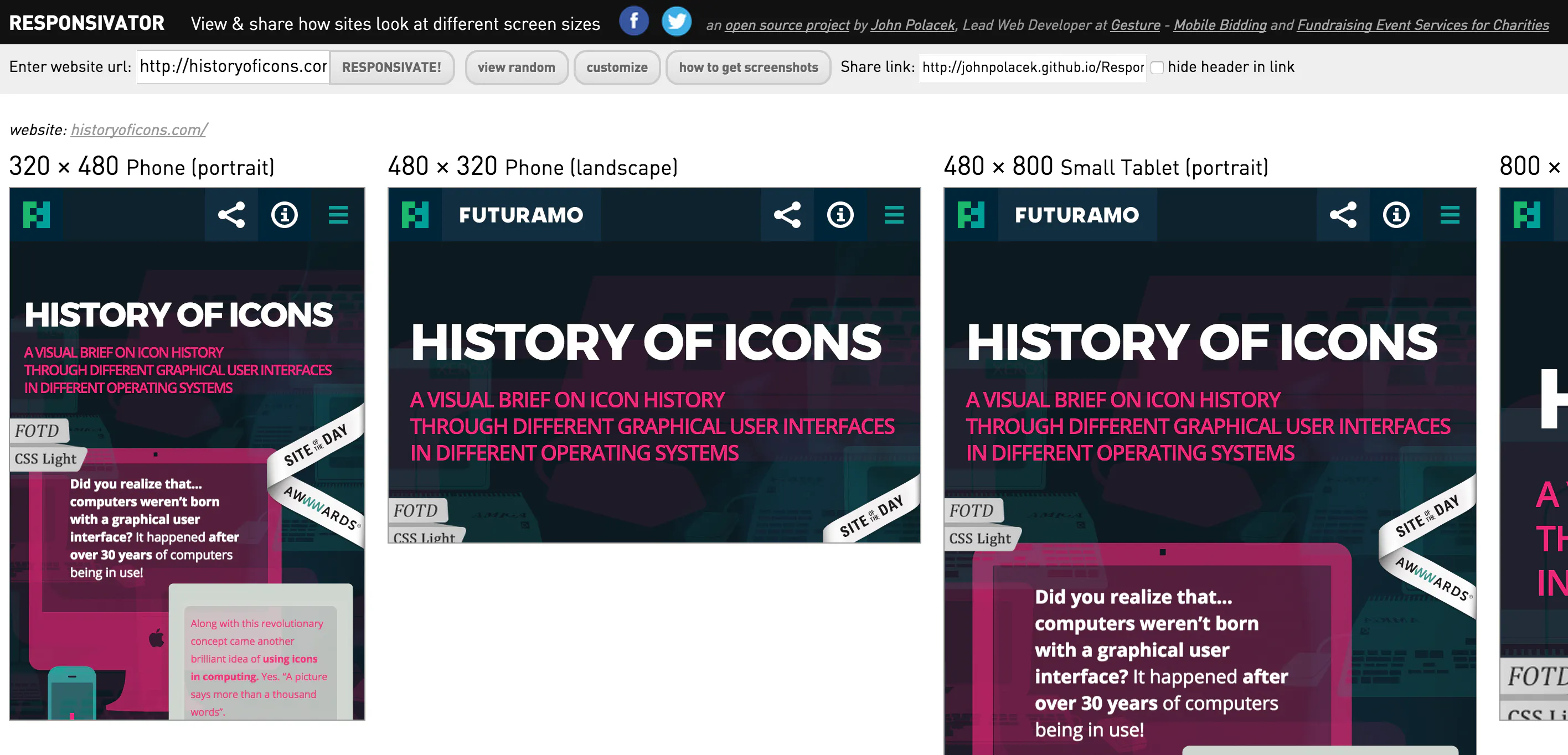The width and height of the screenshot is (1568, 755).
Task: Click share icon in 480×320 landscape preview
Action: coord(787,215)
